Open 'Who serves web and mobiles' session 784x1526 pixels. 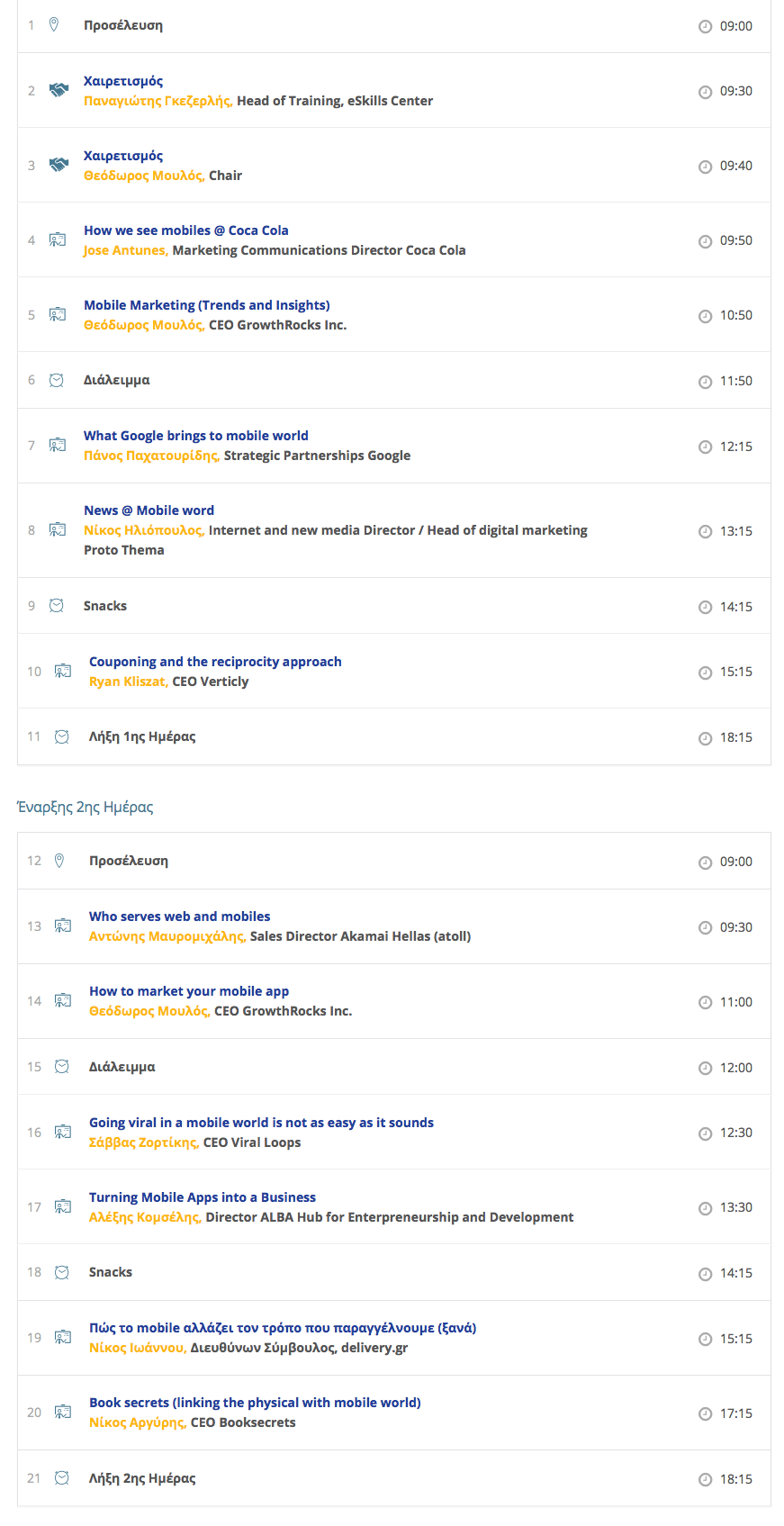(x=179, y=917)
